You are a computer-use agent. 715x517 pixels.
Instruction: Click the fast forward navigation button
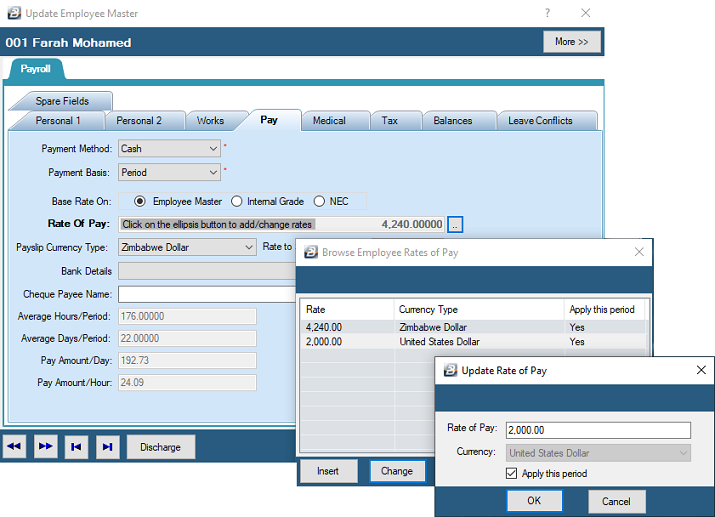(x=46, y=446)
